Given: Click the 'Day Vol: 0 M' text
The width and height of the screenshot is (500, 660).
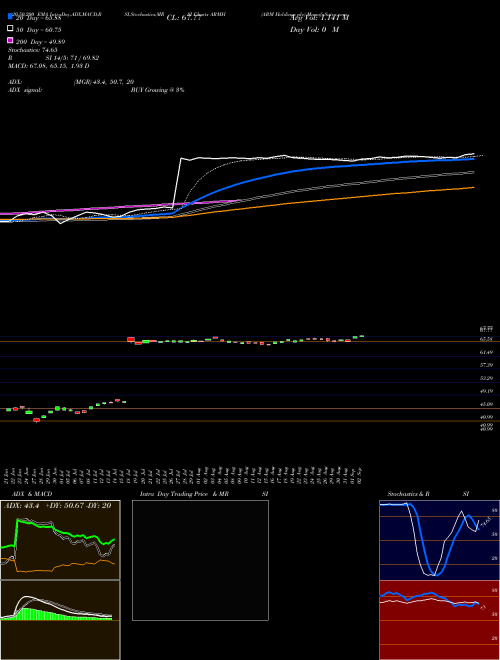Looking at the screenshot, I should 314,29.
